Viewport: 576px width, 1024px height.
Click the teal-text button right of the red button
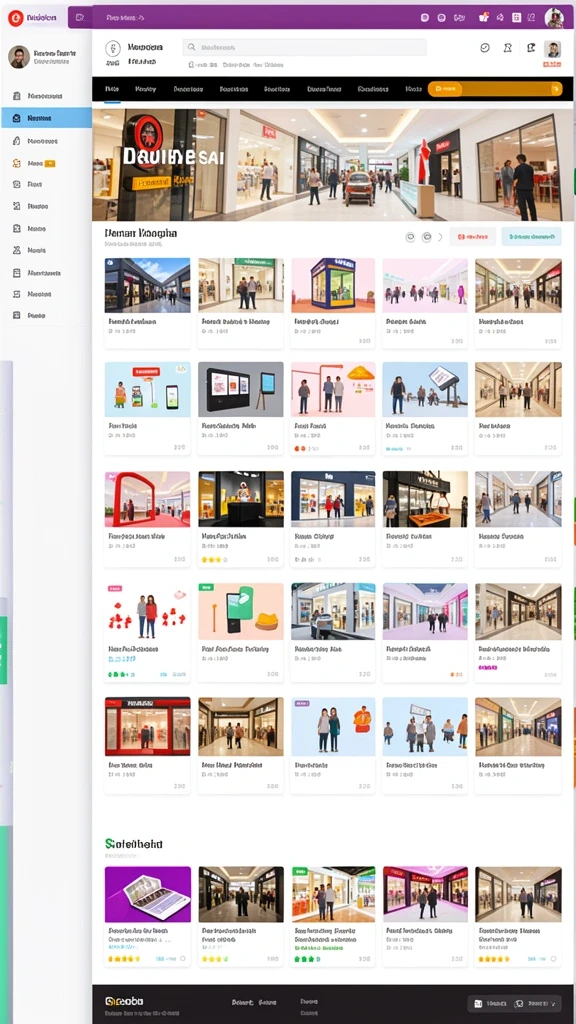click(x=532, y=236)
